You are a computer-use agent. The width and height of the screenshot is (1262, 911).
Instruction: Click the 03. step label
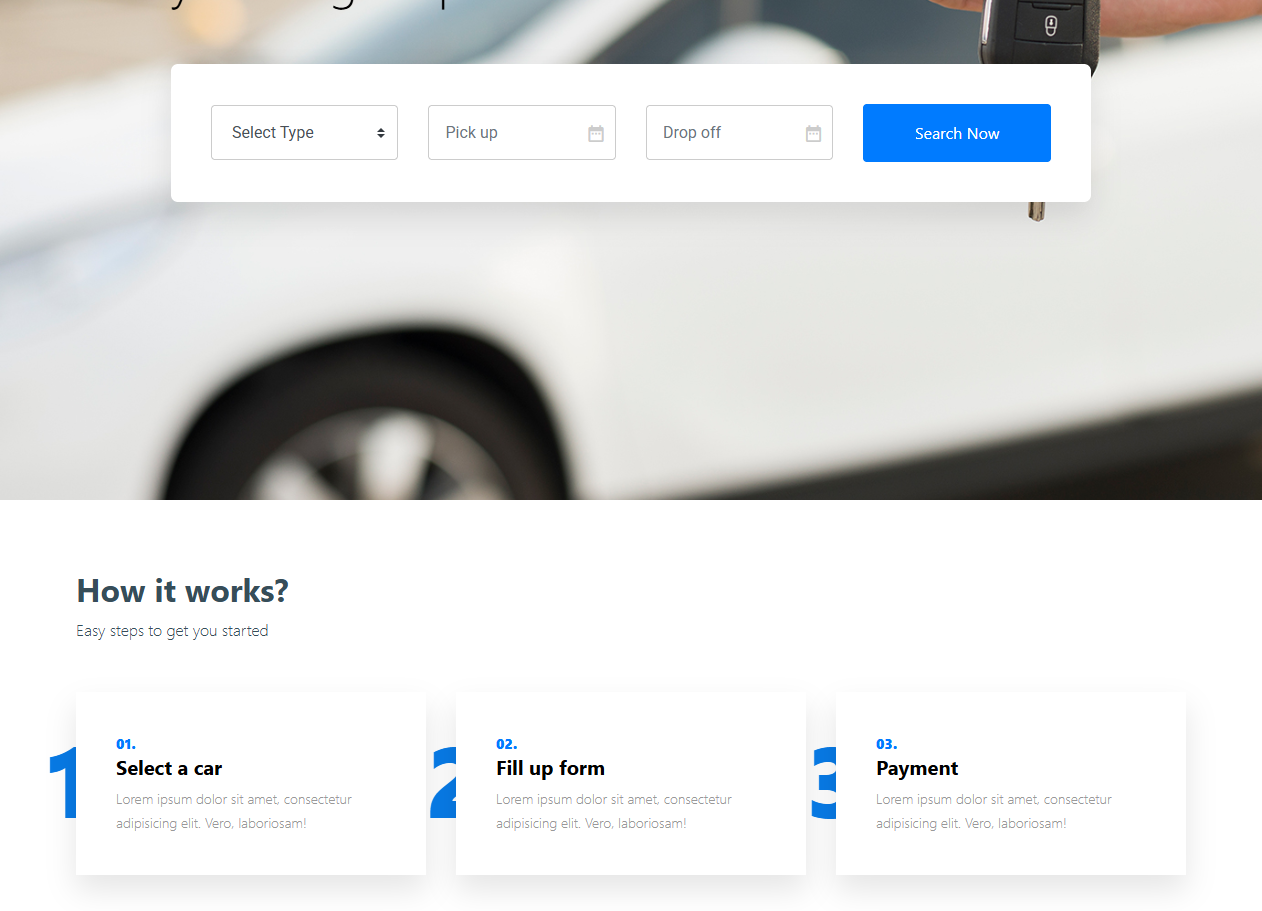(887, 744)
